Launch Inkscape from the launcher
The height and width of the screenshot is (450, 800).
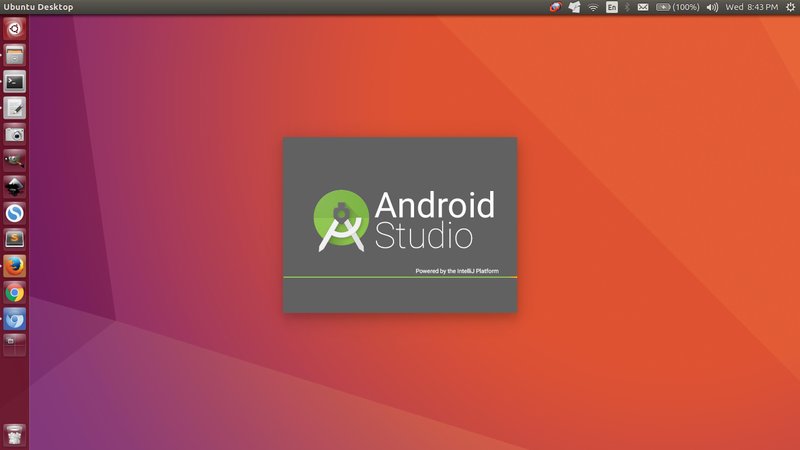coord(14,187)
